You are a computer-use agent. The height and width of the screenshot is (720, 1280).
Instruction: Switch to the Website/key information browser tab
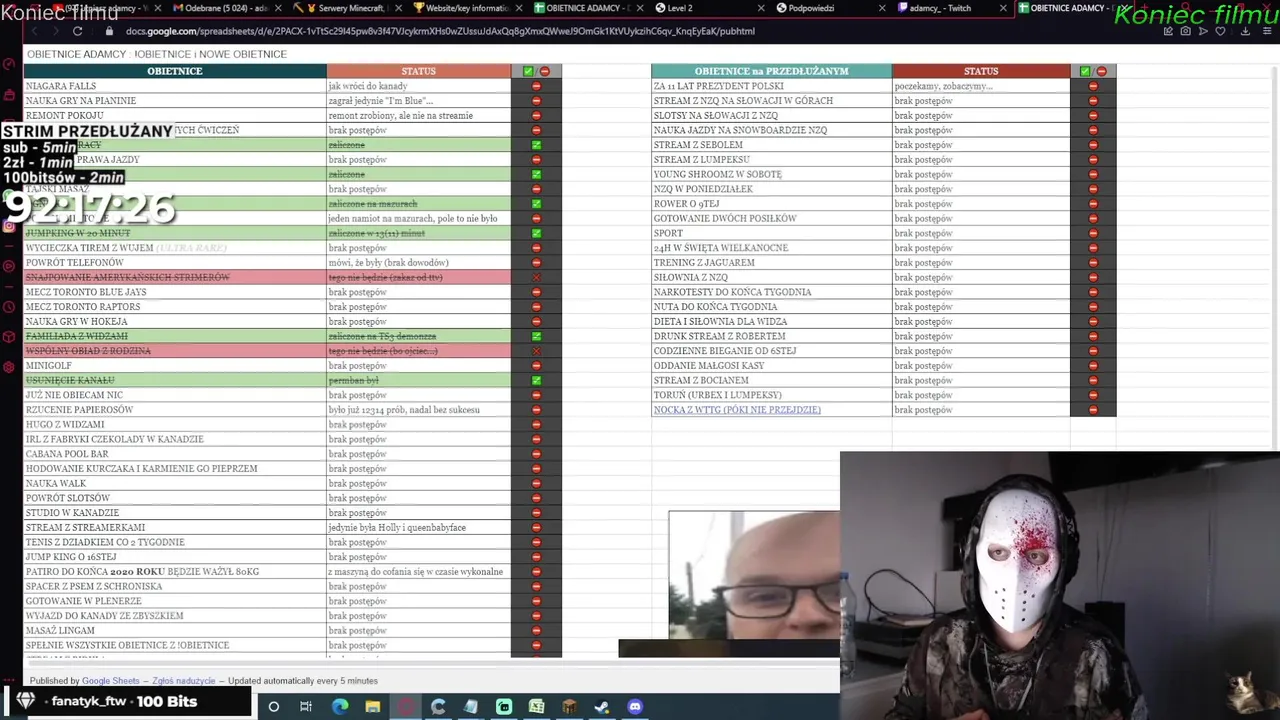pyautogui.click(x=467, y=8)
